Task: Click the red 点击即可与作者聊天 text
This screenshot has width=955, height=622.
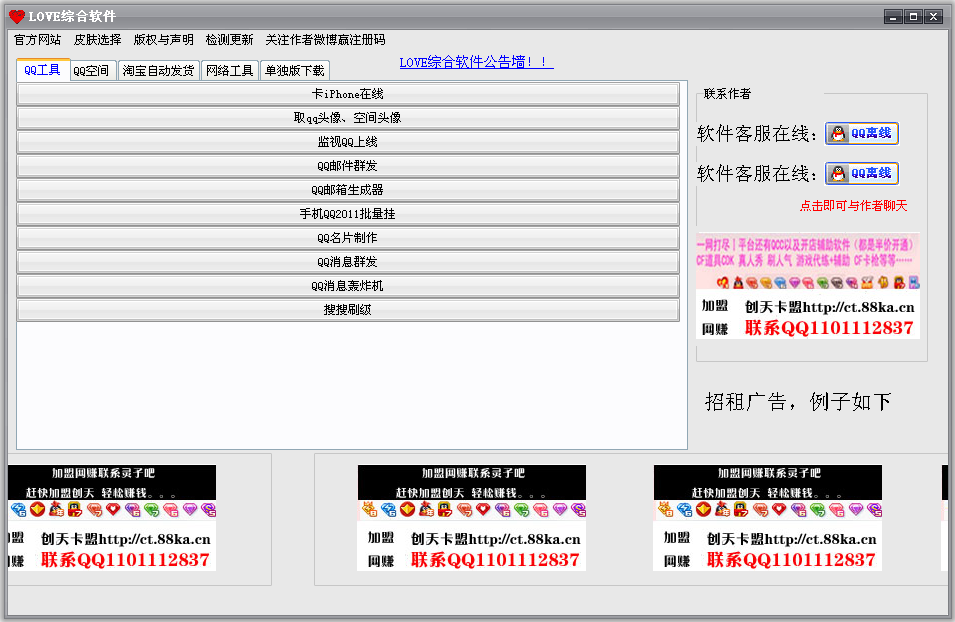Action: [853, 206]
